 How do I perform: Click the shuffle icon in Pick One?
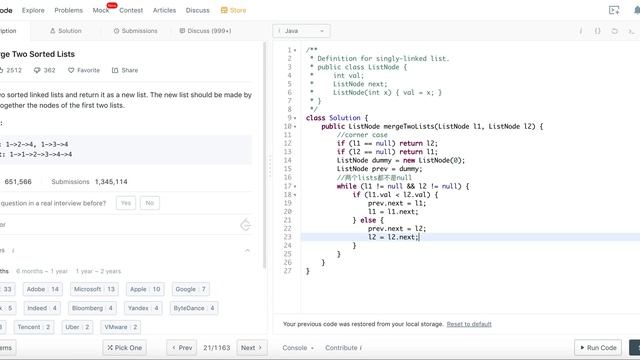pyautogui.click(x=110, y=348)
